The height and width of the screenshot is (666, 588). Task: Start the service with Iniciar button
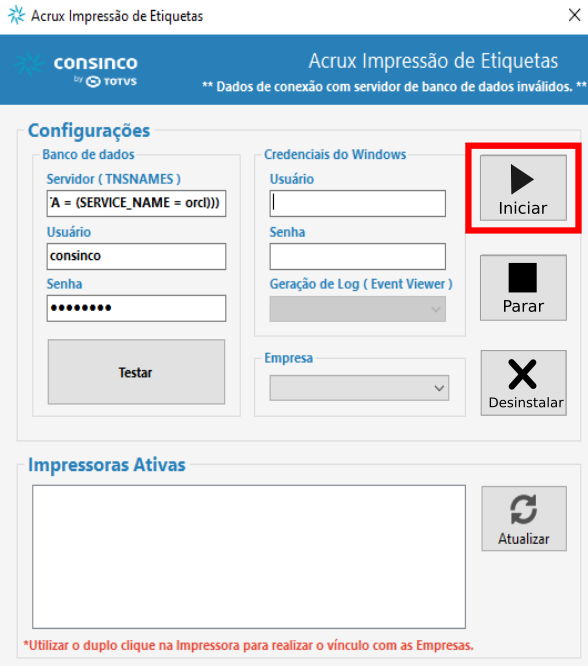pos(523,188)
